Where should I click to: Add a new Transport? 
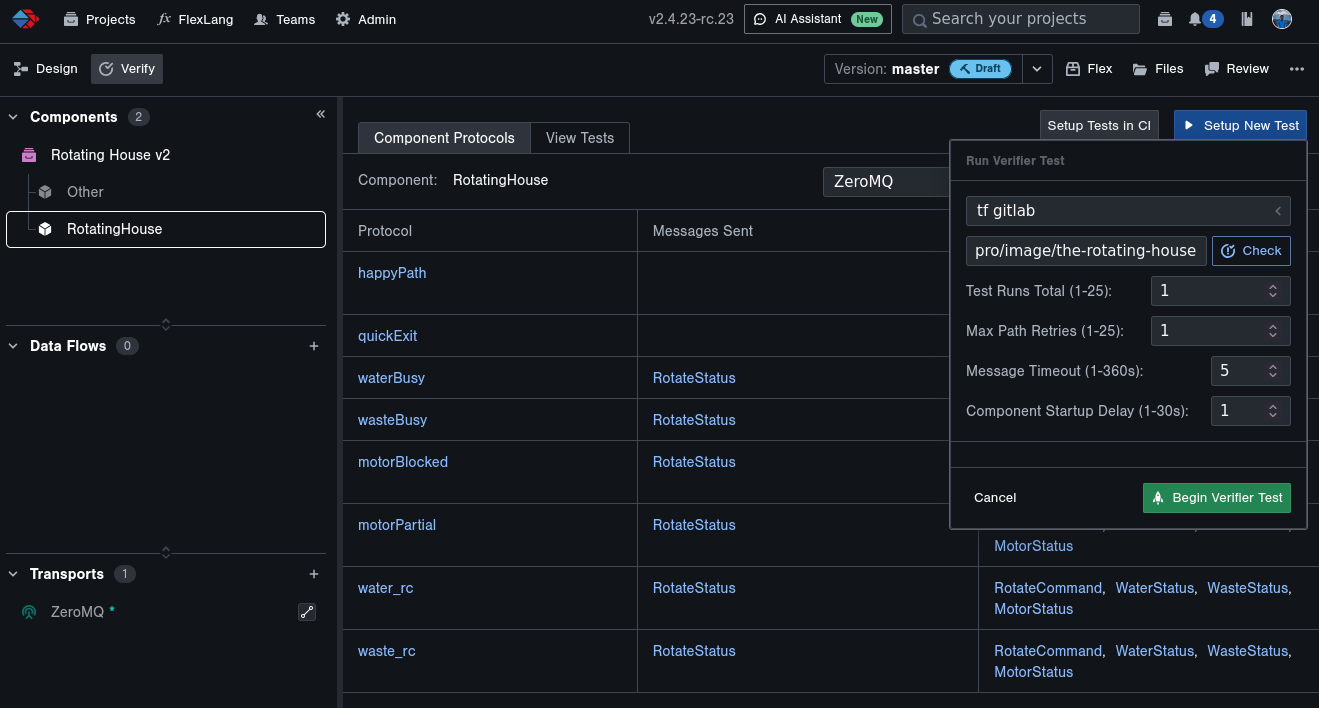click(x=314, y=574)
